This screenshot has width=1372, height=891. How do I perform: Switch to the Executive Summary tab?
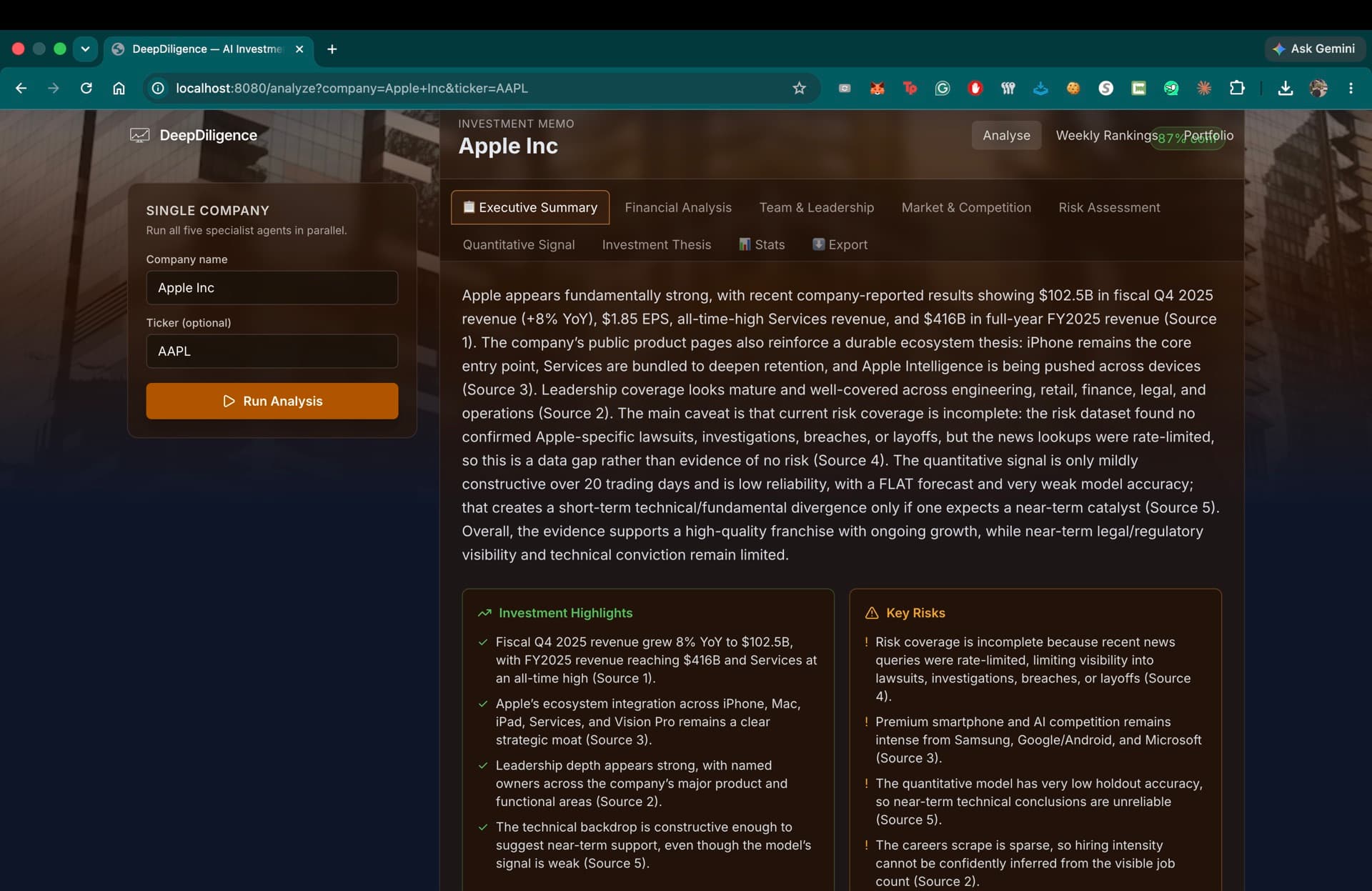(x=530, y=207)
